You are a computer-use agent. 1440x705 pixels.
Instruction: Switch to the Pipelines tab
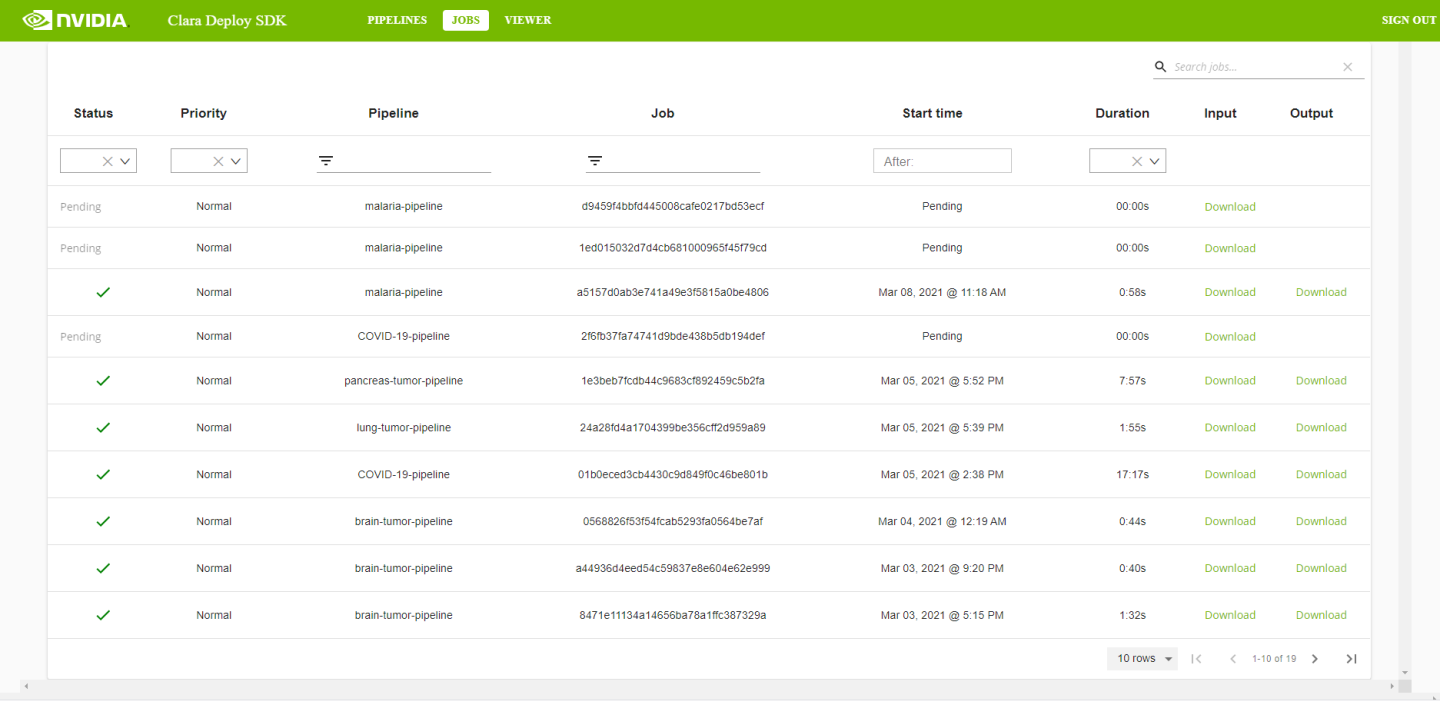[x=397, y=20]
